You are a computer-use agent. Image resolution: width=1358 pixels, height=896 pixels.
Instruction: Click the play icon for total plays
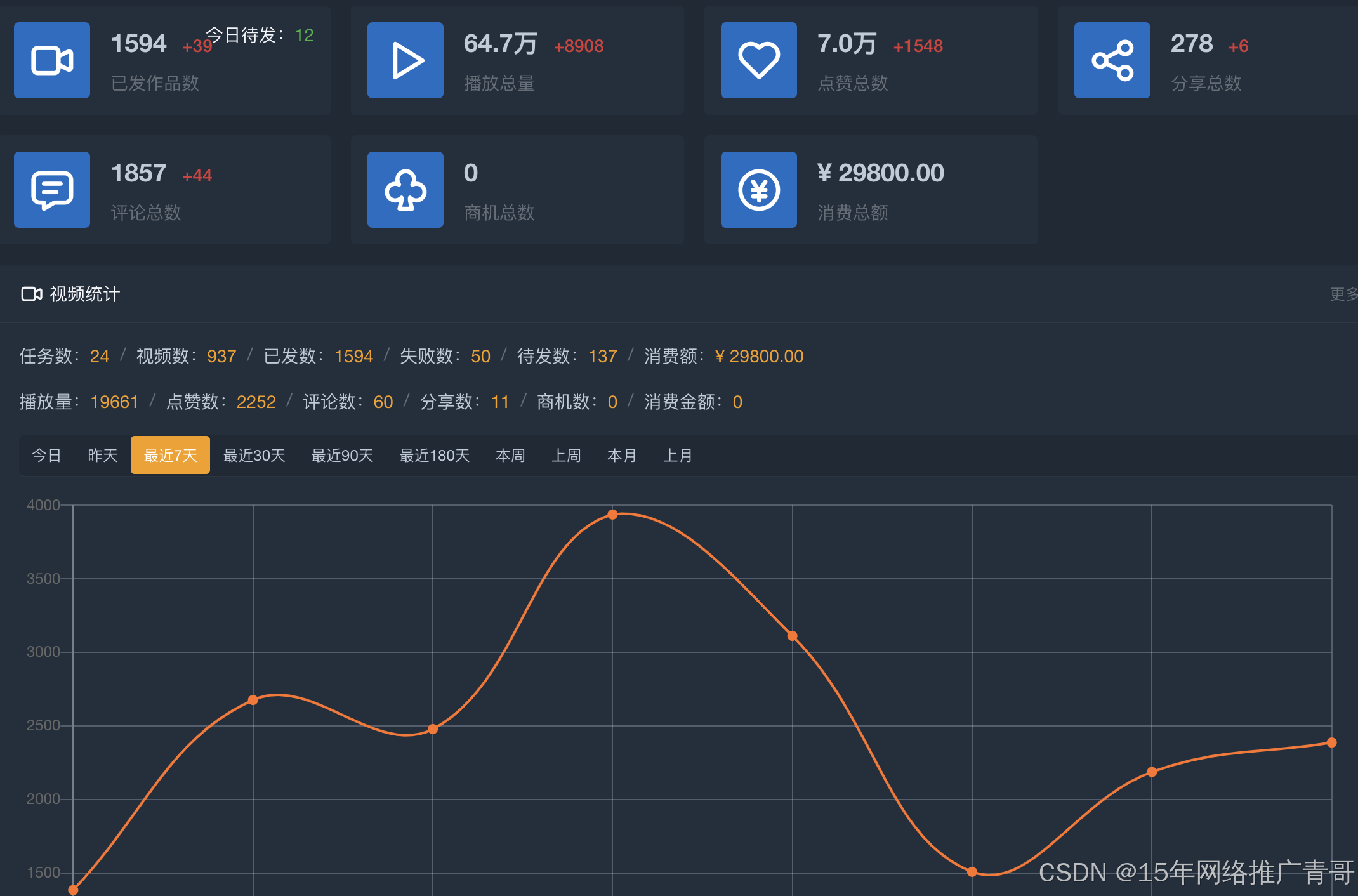click(405, 60)
